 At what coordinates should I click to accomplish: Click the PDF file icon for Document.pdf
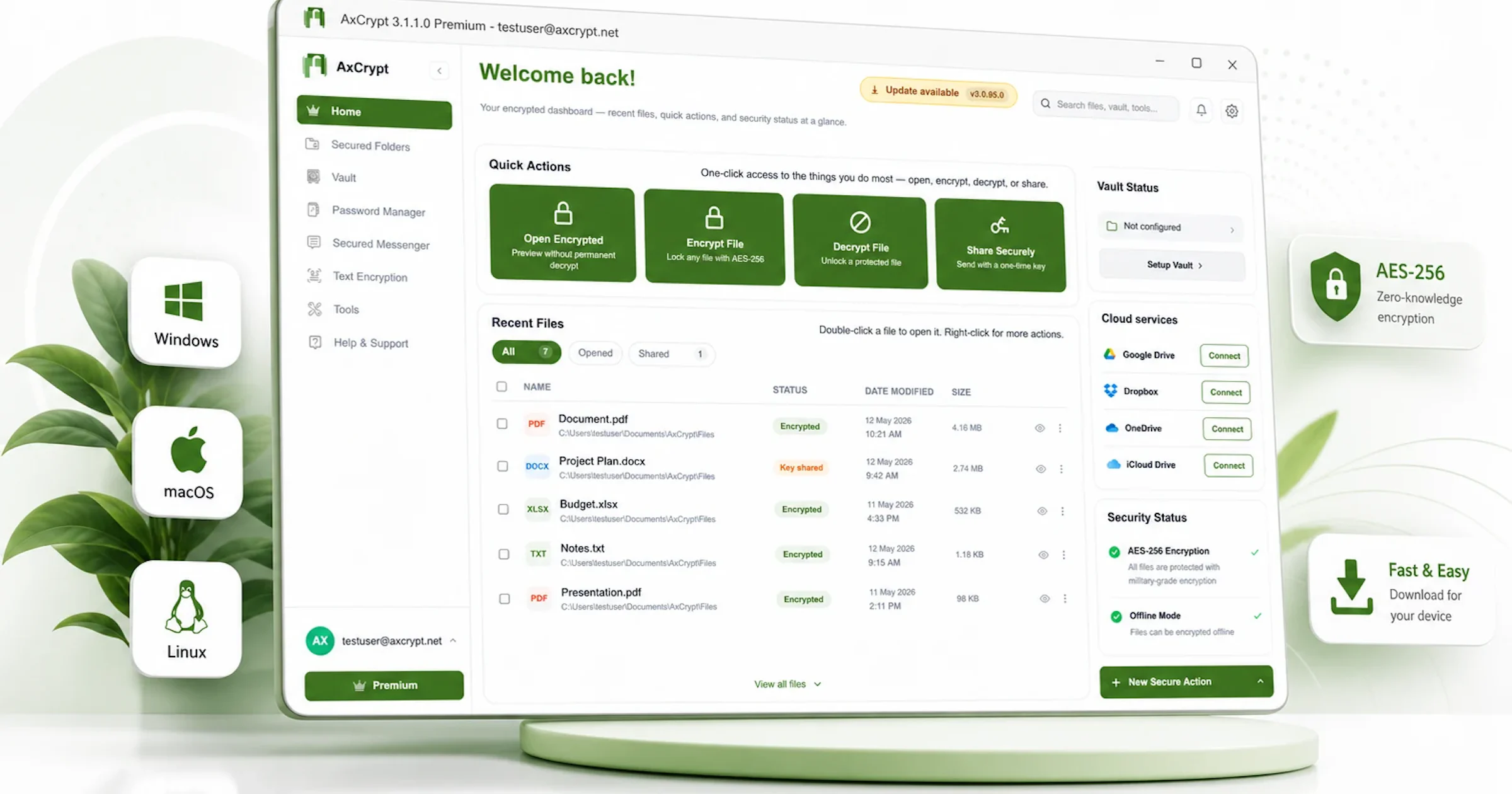536,424
